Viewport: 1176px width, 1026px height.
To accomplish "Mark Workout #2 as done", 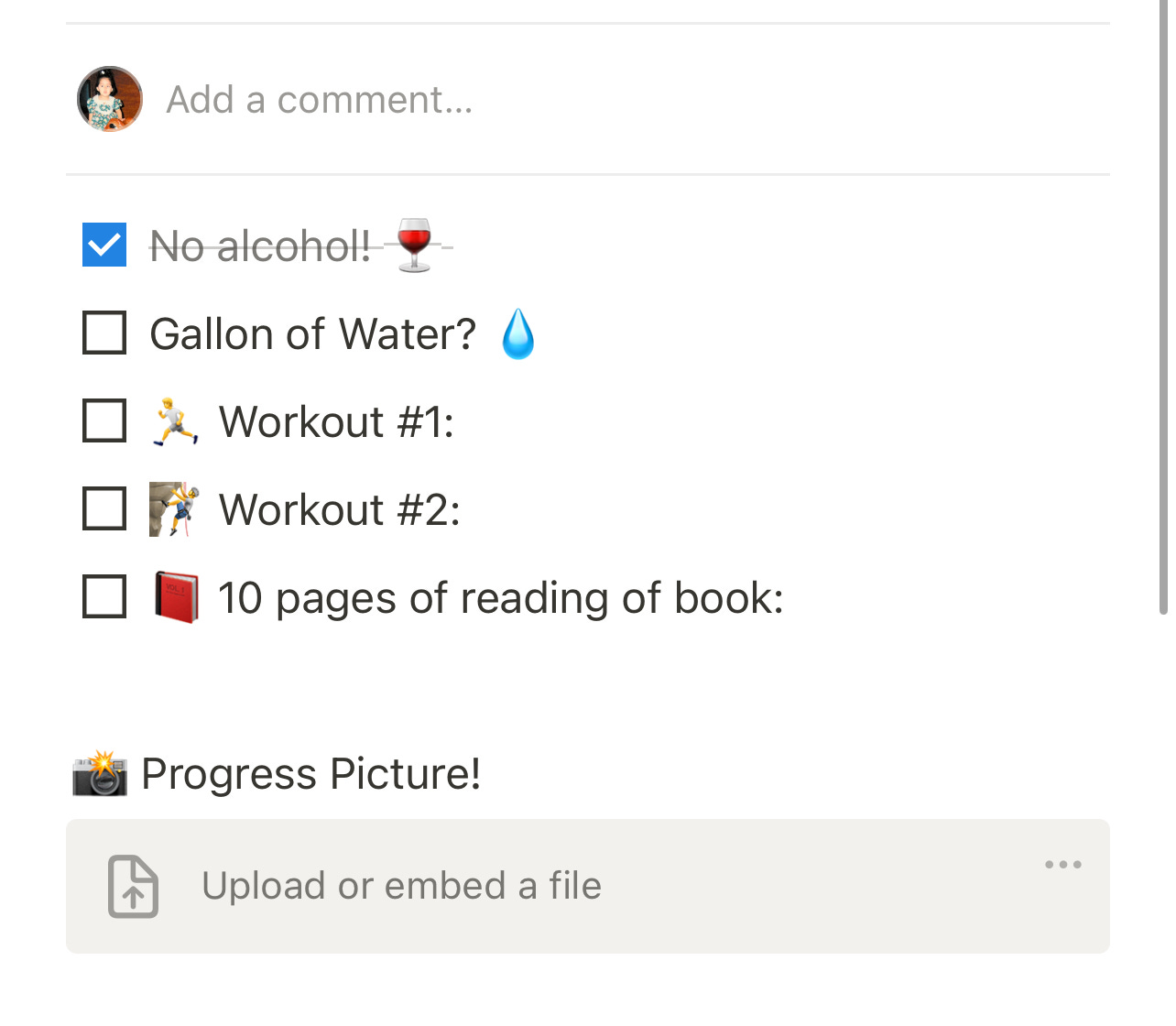I will (104, 508).
